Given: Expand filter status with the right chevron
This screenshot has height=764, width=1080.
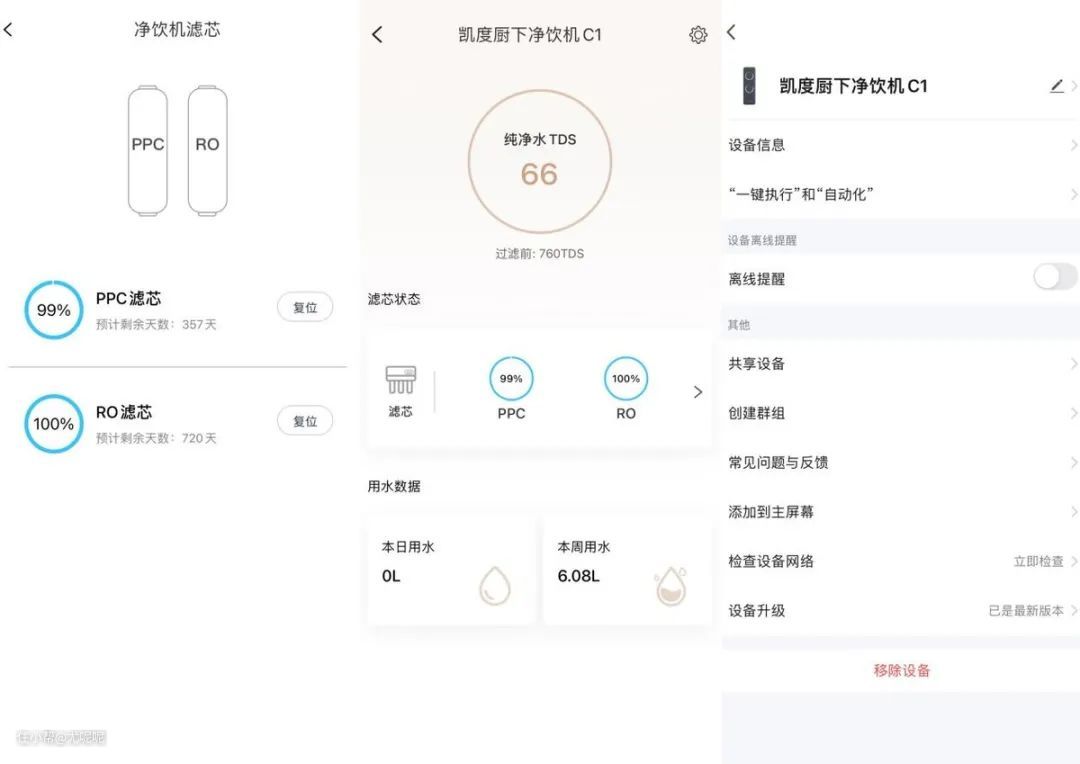Looking at the screenshot, I should (698, 392).
